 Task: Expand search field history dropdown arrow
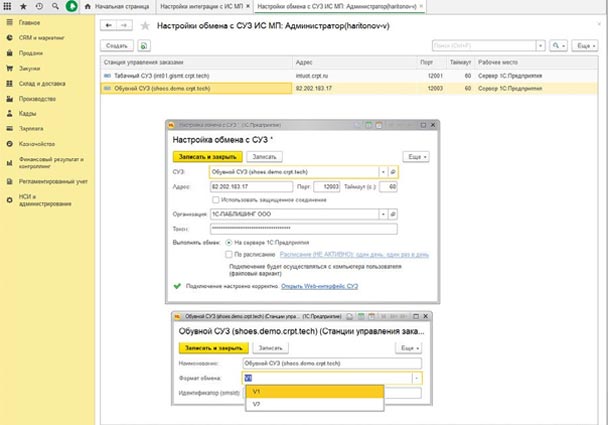[x=541, y=46]
